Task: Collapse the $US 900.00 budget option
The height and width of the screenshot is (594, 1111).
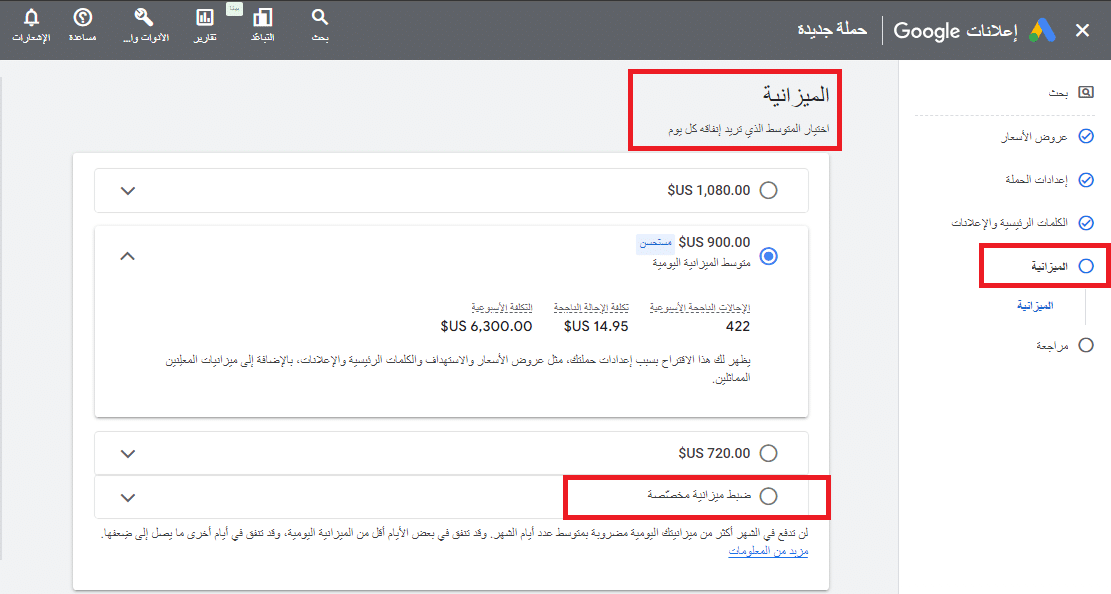Action: 128,256
